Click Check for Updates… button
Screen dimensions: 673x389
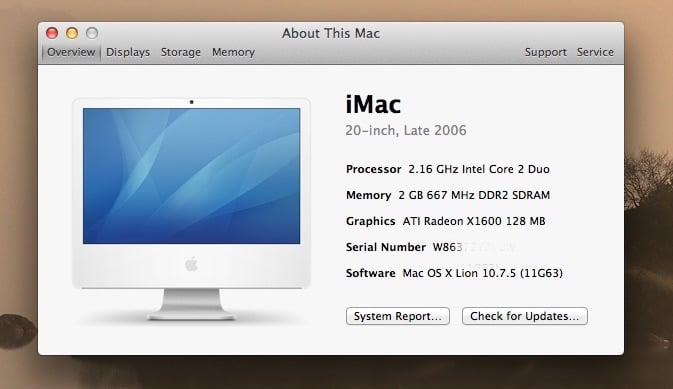[x=524, y=316]
